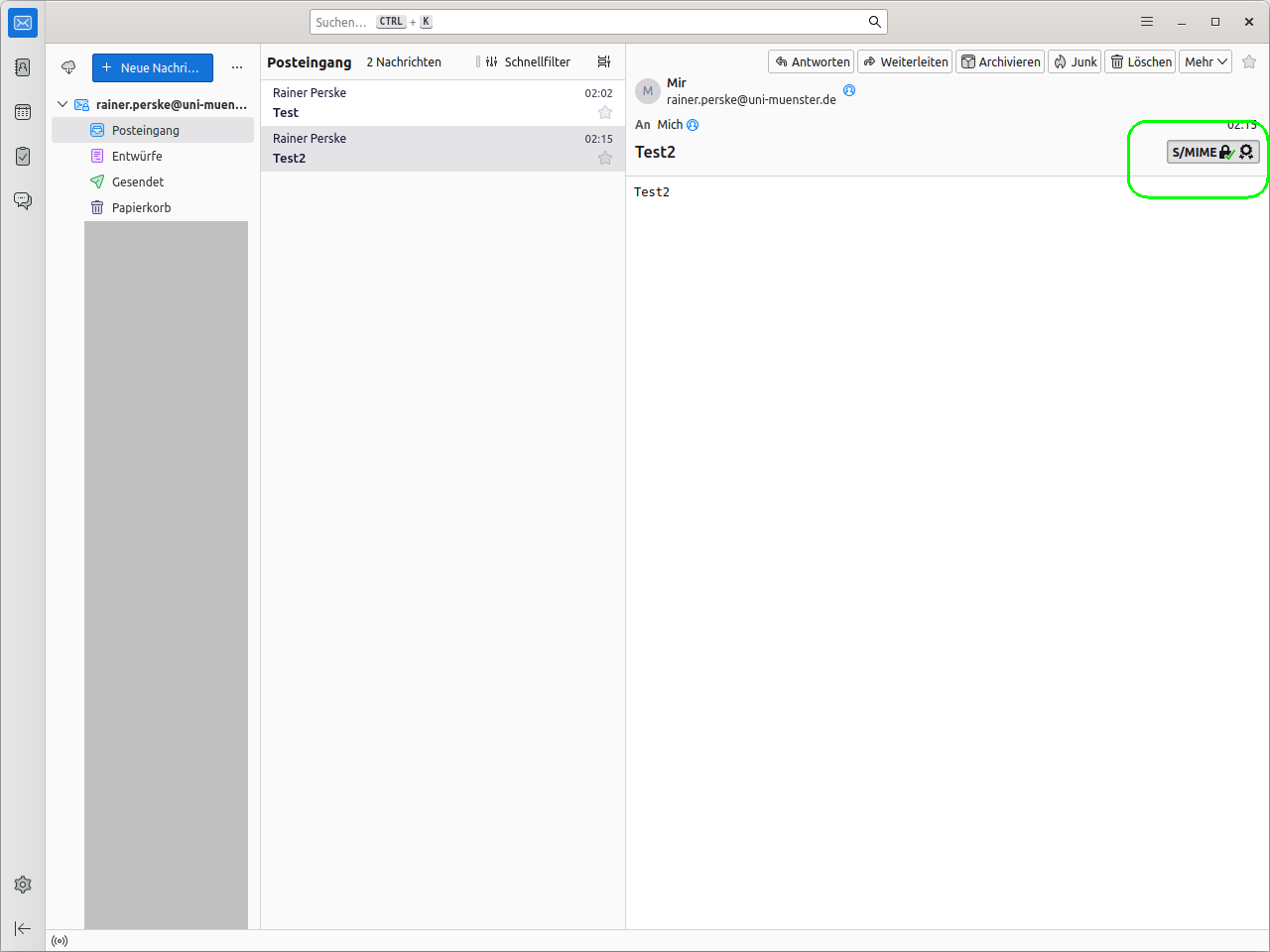Open message list display options
This screenshot has height=952, width=1270.
tap(603, 61)
